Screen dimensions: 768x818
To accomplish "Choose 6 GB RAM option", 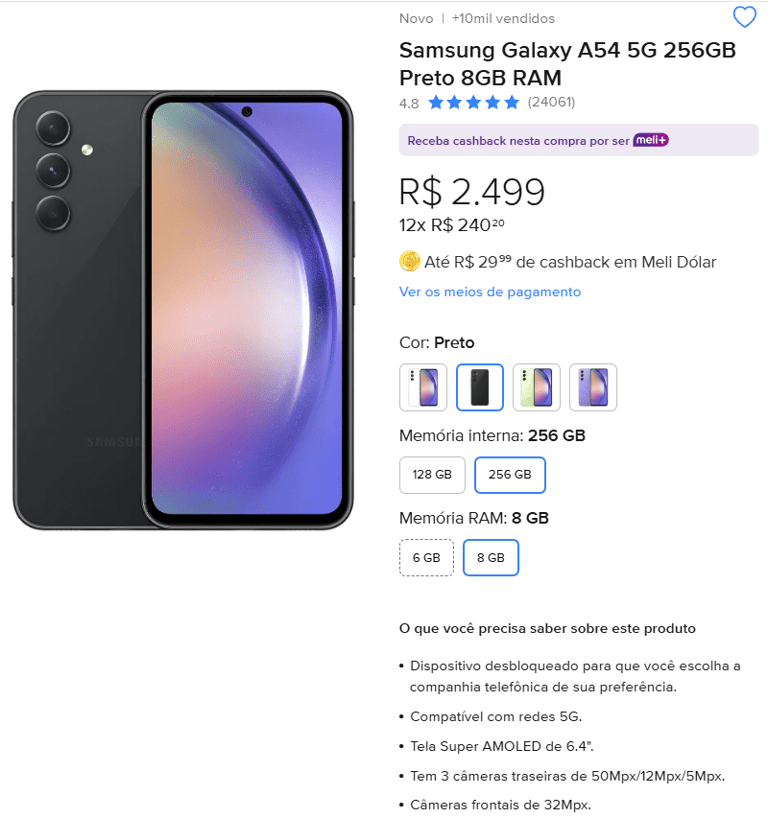I will click(x=426, y=558).
